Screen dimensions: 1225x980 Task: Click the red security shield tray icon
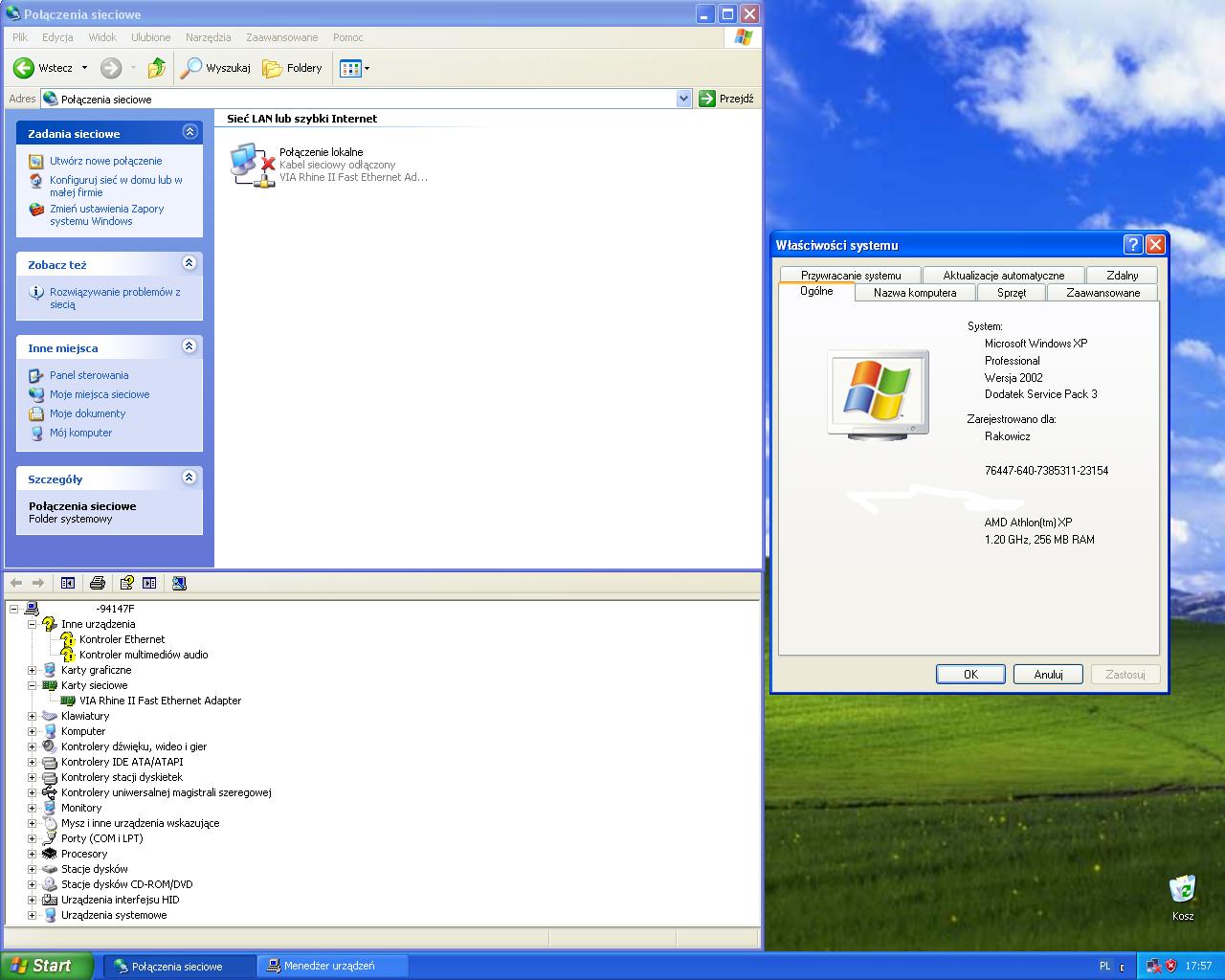[x=1170, y=966]
